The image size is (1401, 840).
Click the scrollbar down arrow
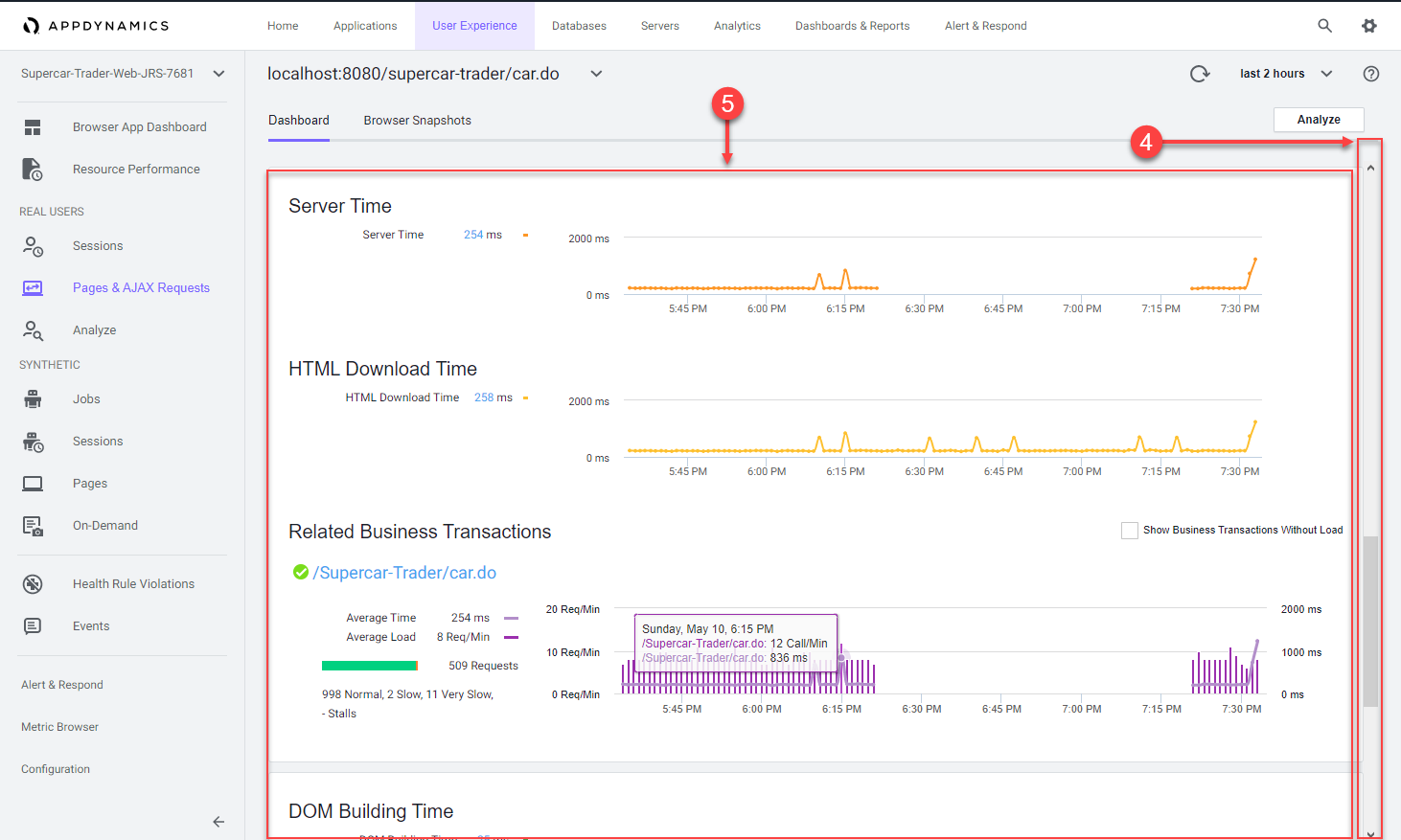coord(1370,833)
